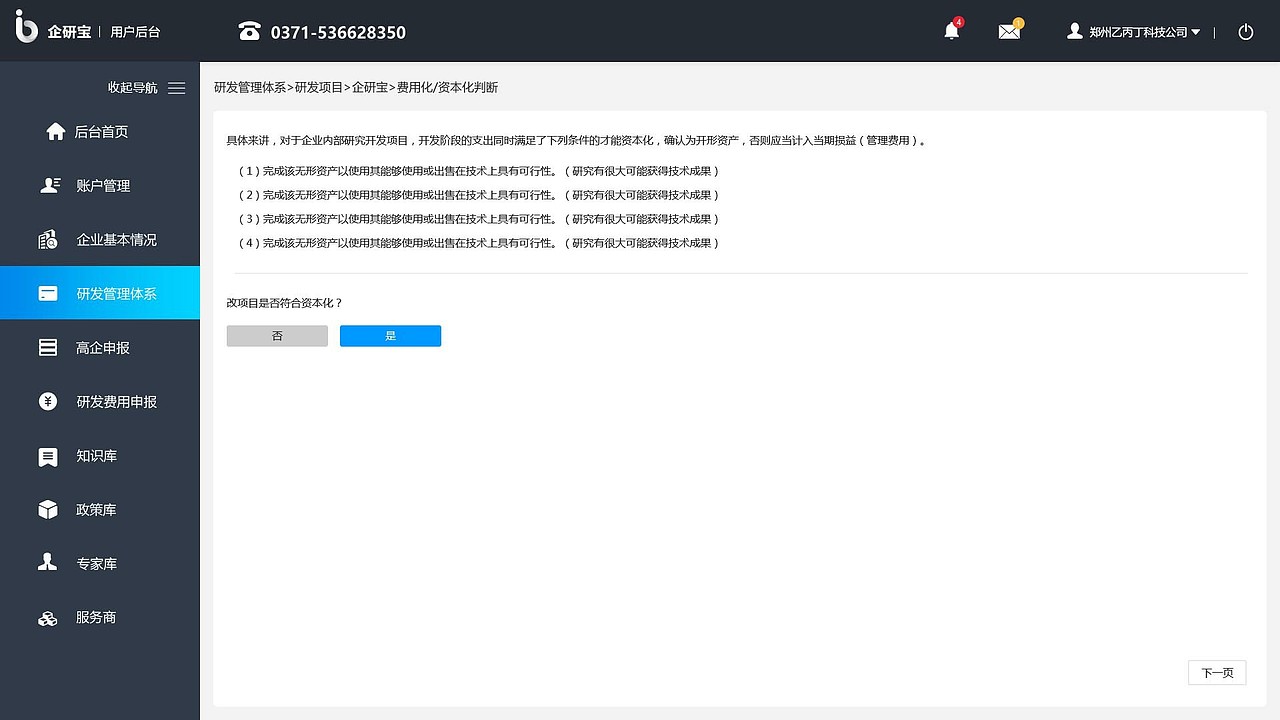The image size is (1280, 720).
Task: Open the mail envelope messages
Action: tap(1009, 32)
